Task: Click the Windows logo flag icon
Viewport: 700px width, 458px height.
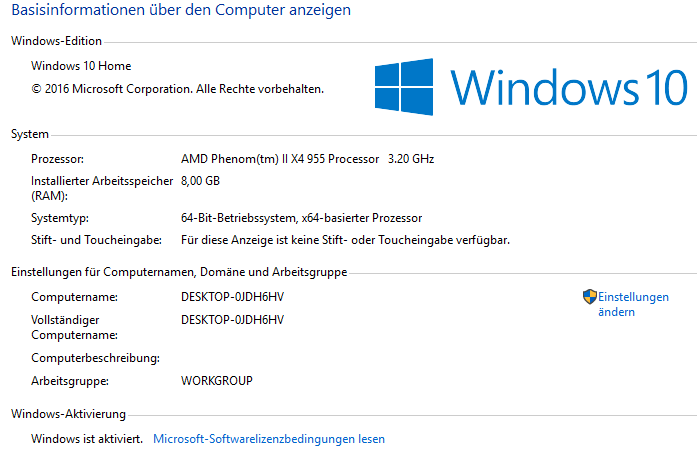Action: [x=404, y=87]
